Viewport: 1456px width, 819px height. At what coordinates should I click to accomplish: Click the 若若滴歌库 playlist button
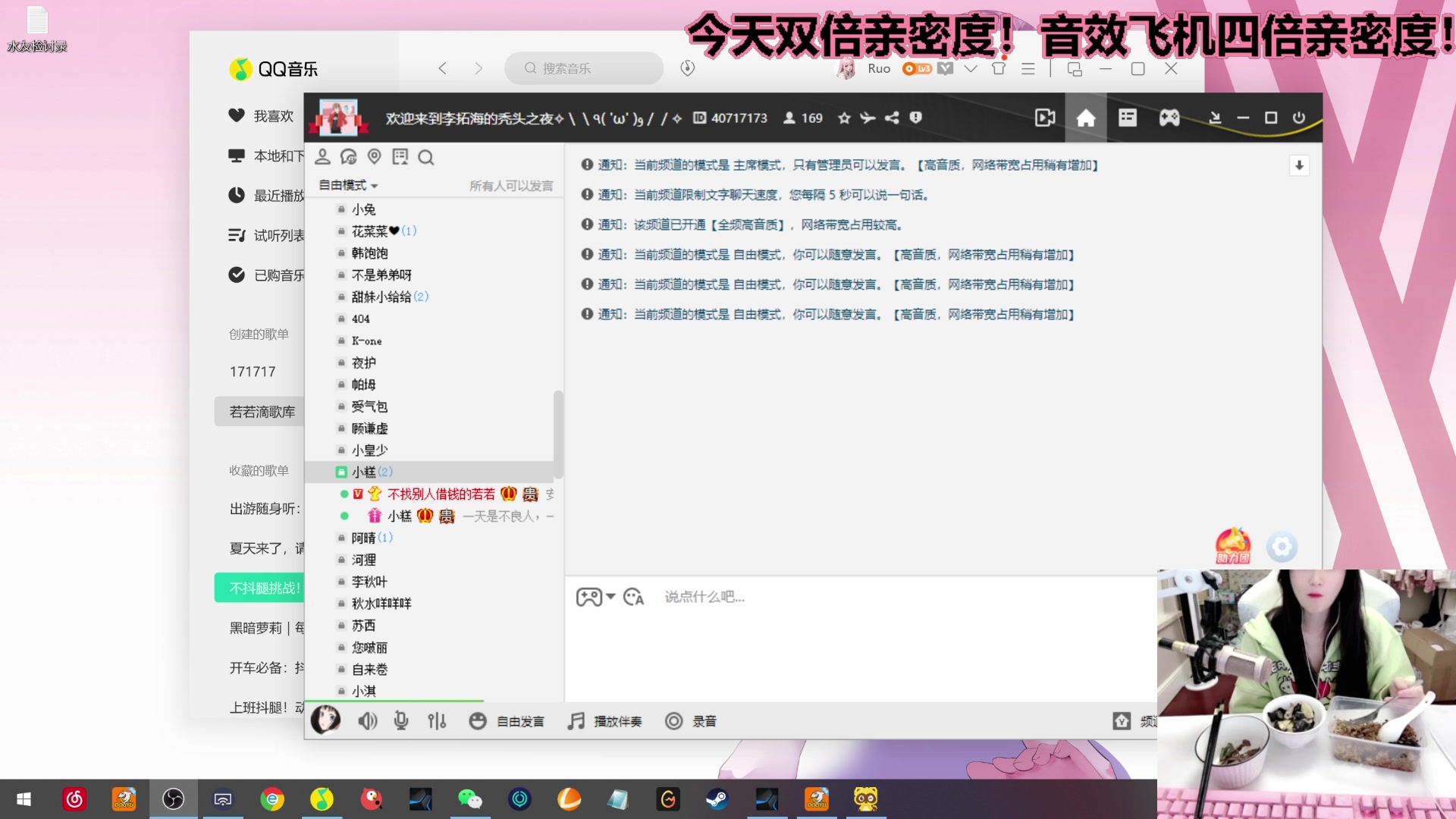pyautogui.click(x=262, y=411)
